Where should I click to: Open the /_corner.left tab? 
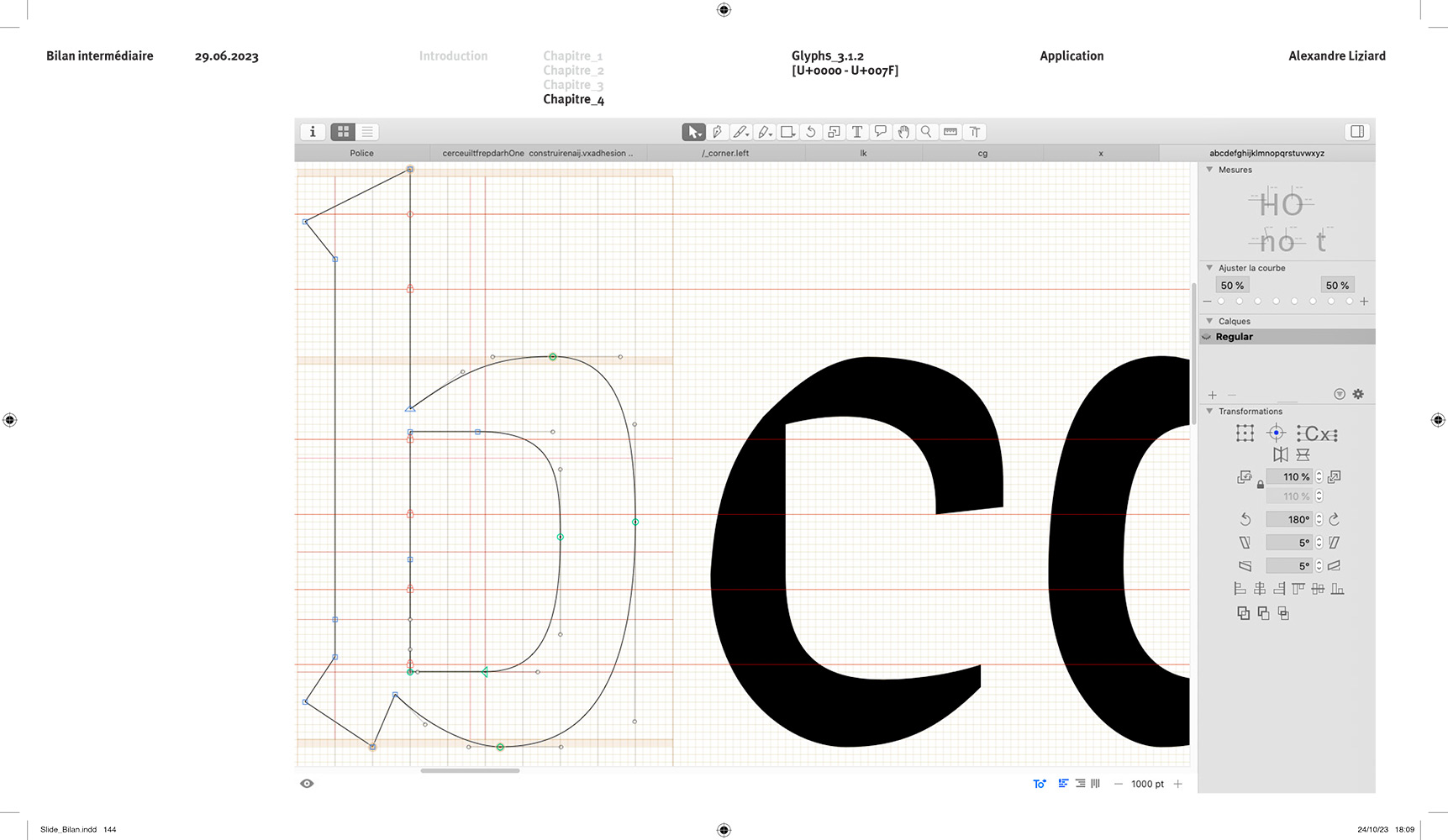pos(725,153)
